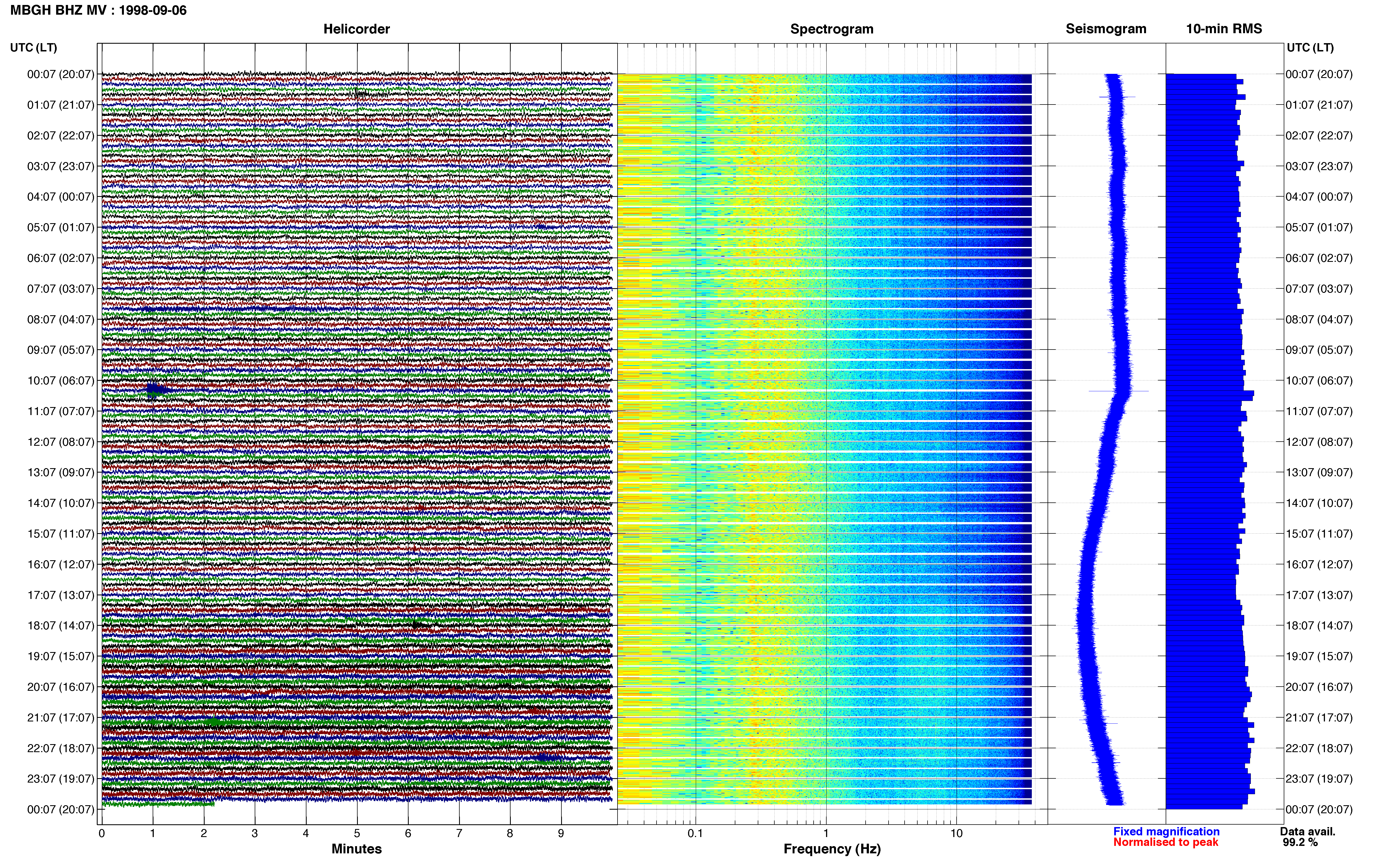Select left time label '04:07 (00:07)'

[60, 197]
